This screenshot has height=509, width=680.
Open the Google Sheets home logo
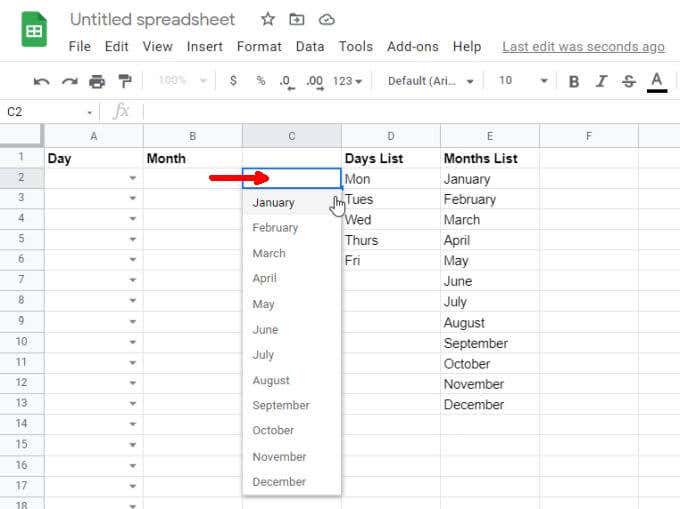[34, 31]
